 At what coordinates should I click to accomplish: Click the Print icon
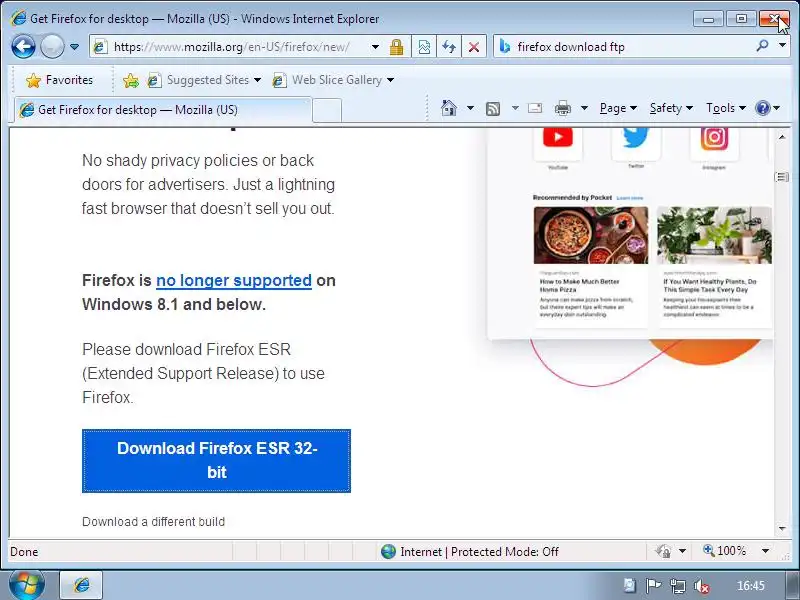[562, 108]
